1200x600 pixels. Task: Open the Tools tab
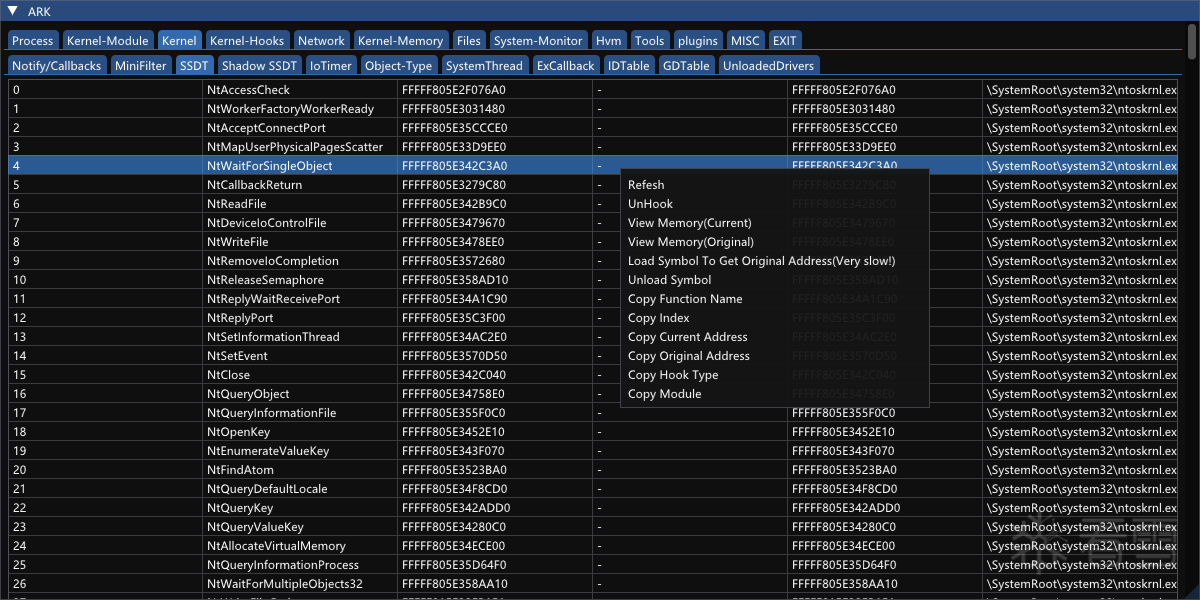tap(649, 41)
